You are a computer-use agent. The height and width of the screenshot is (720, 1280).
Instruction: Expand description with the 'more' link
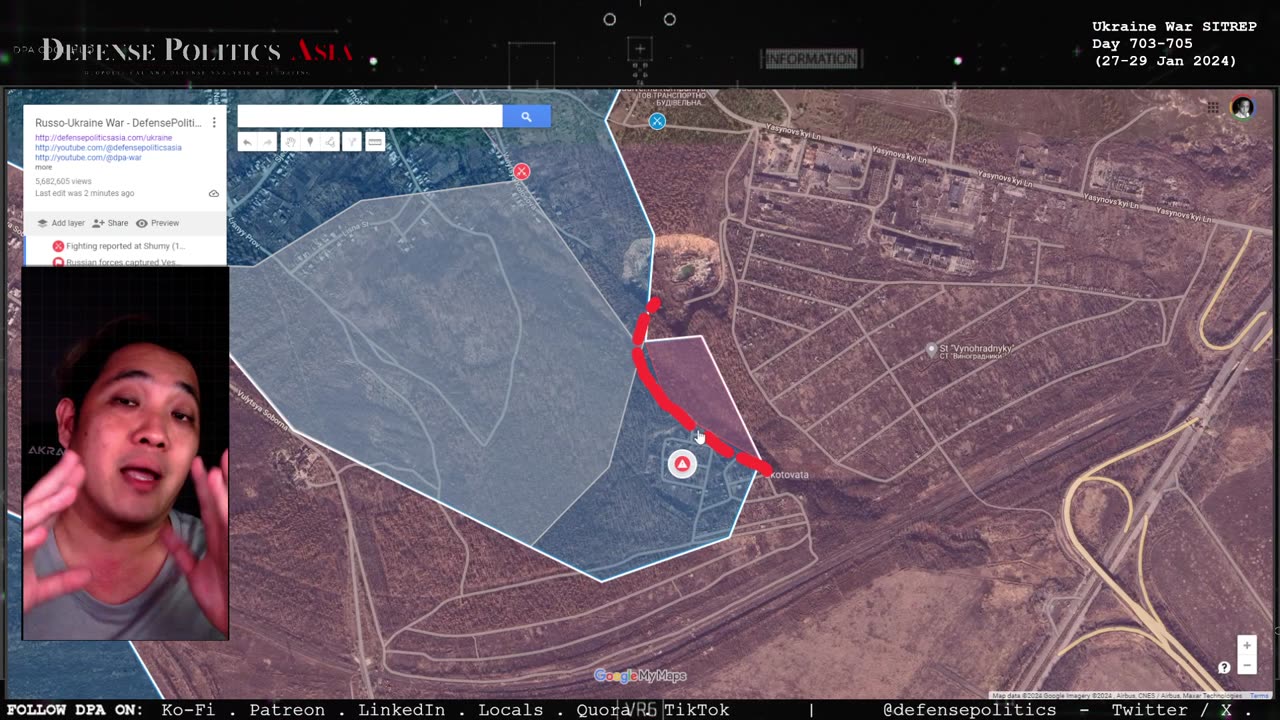point(43,167)
